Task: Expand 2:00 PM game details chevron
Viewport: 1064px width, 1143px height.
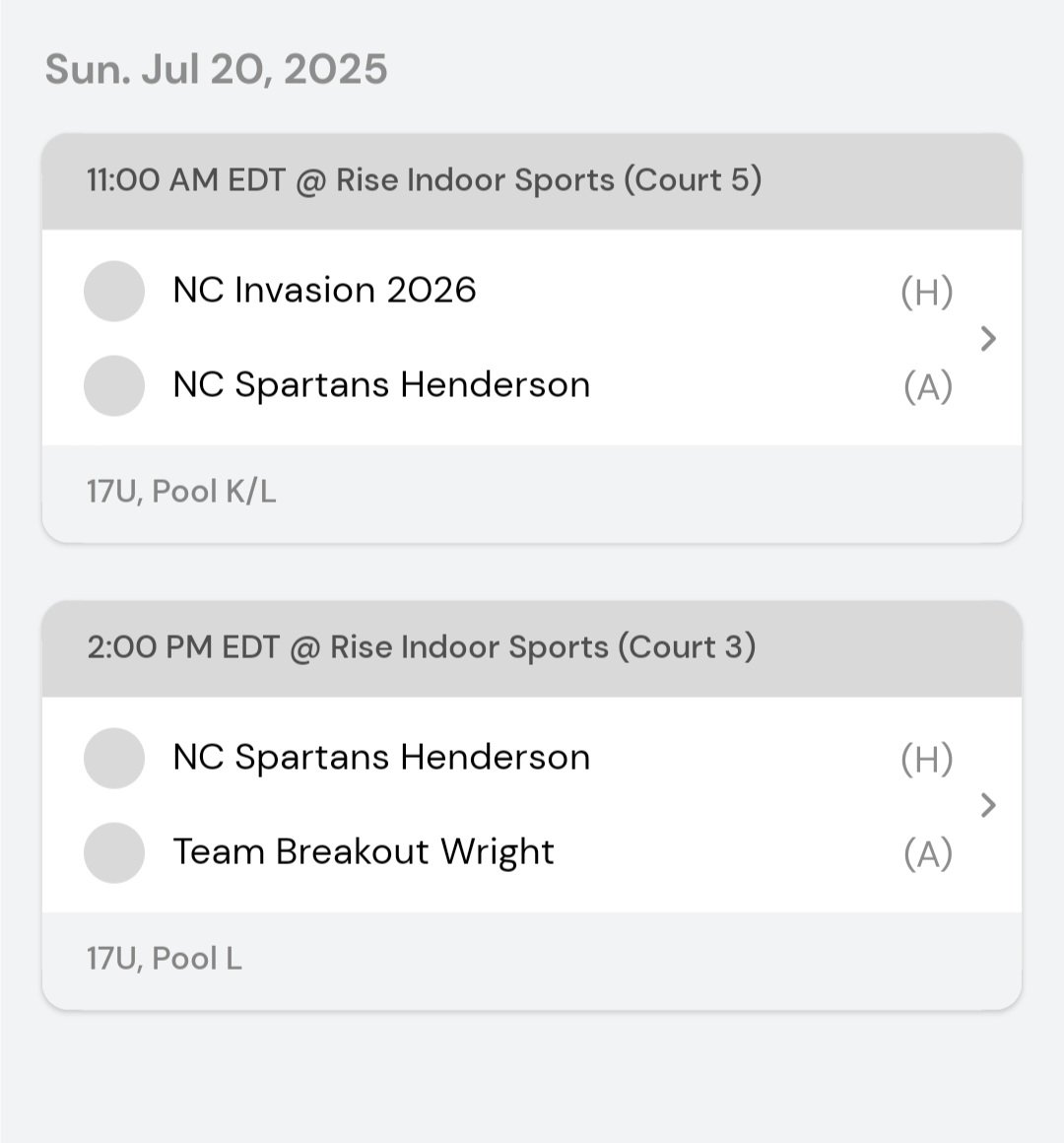Action: point(988,806)
